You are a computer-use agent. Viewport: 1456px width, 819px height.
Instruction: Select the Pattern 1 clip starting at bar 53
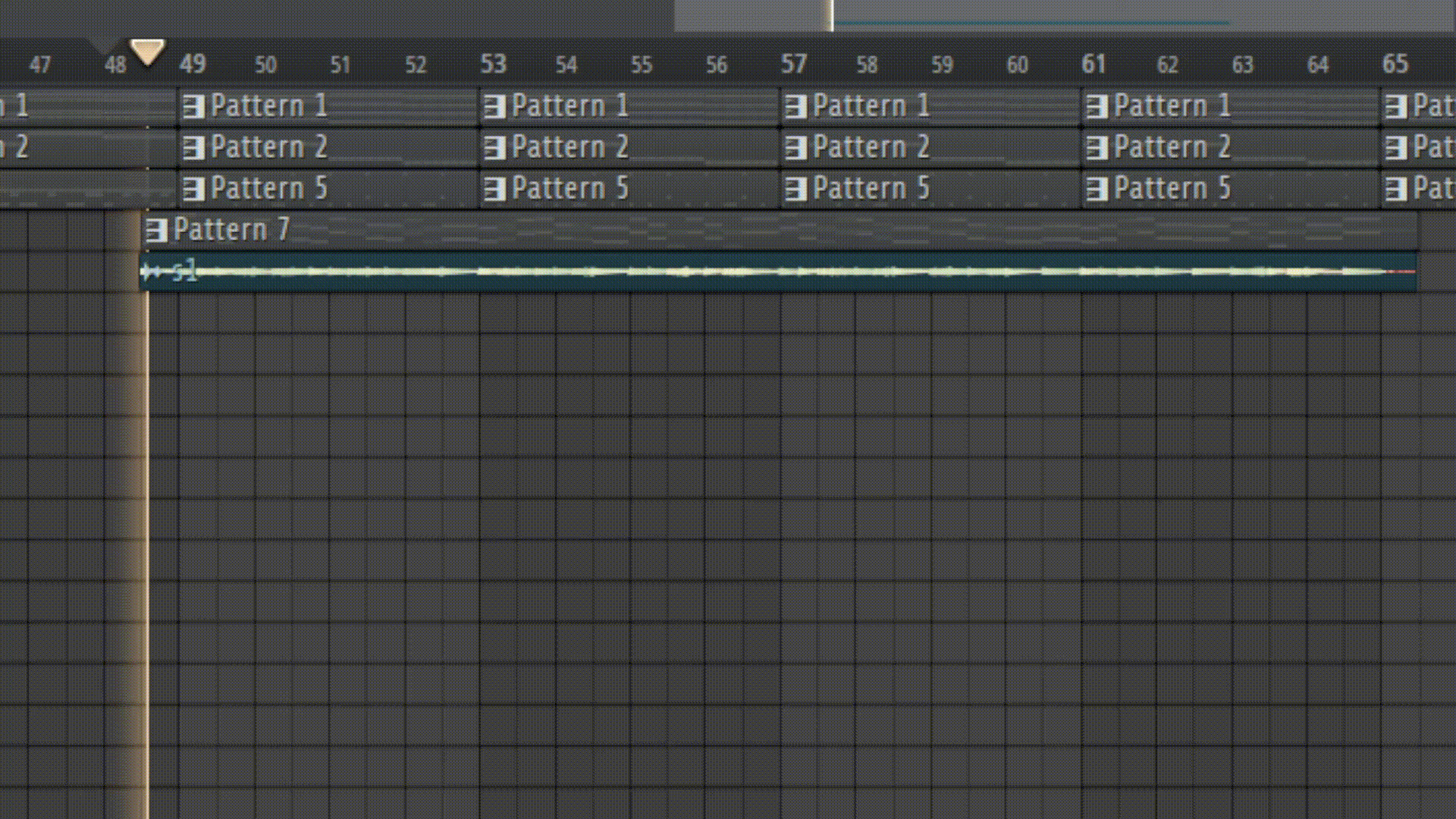(682, 106)
